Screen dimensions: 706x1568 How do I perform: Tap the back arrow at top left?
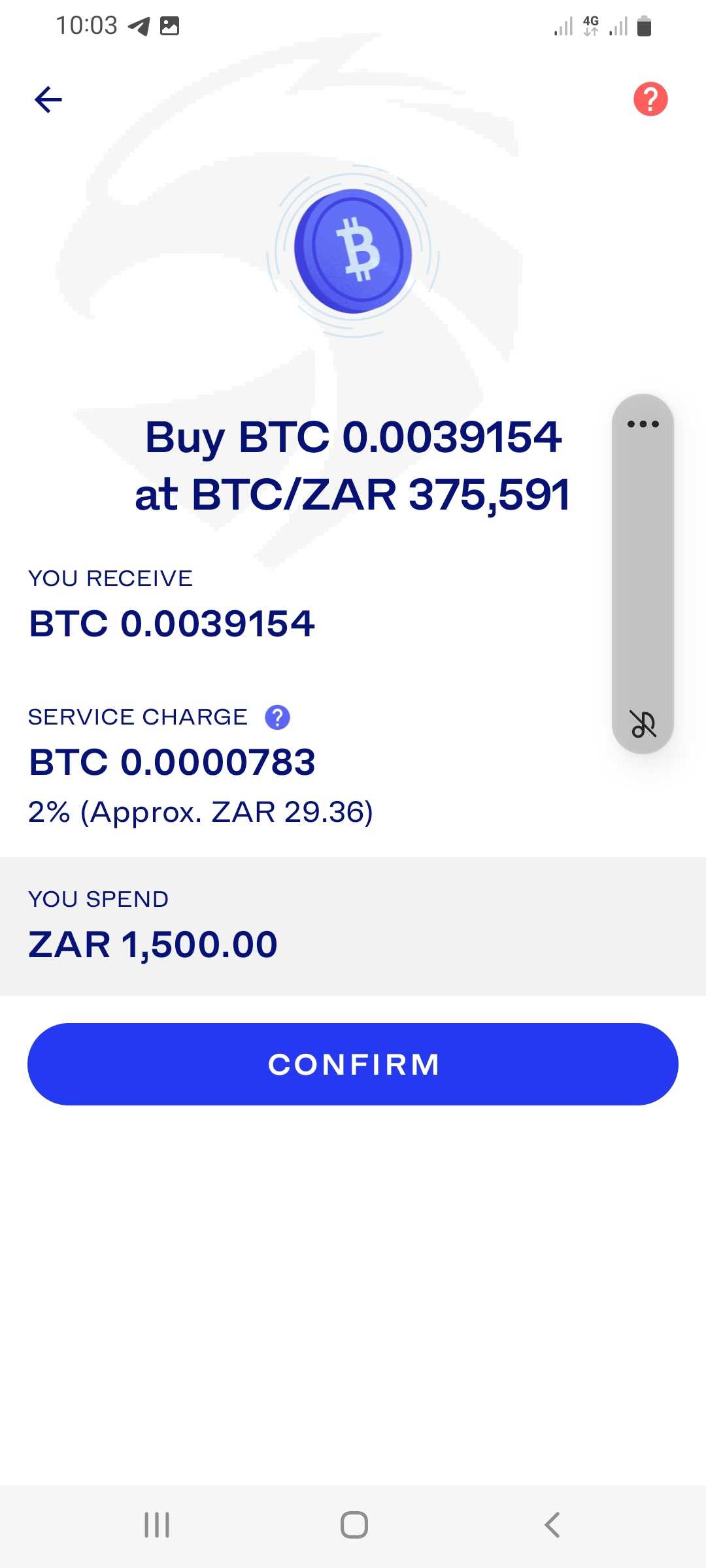tap(48, 100)
